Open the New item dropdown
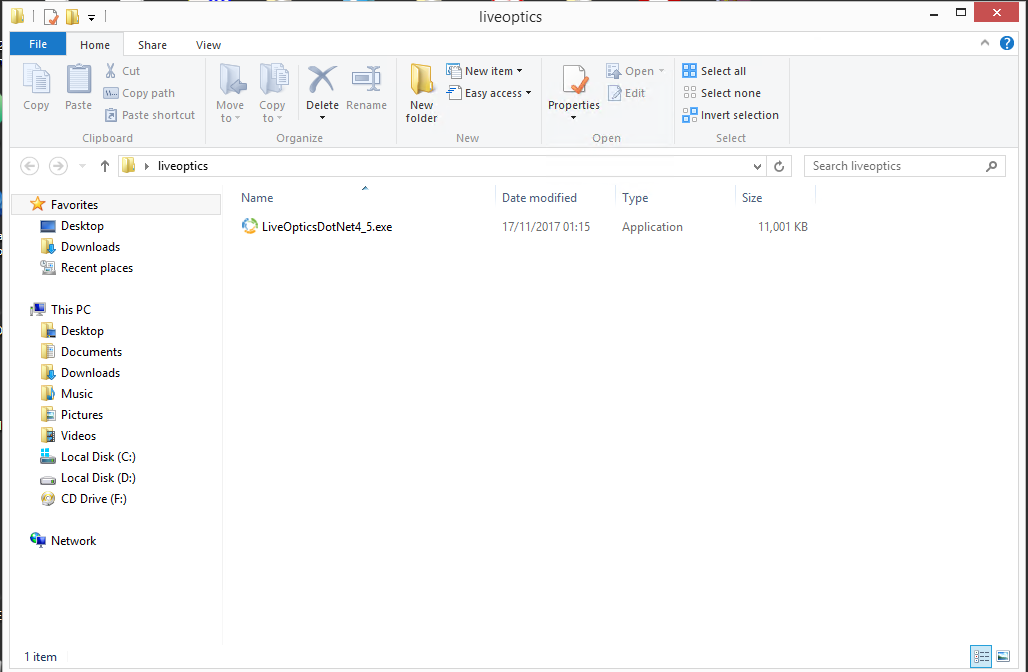Image resolution: width=1028 pixels, height=672 pixels. [484, 71]
